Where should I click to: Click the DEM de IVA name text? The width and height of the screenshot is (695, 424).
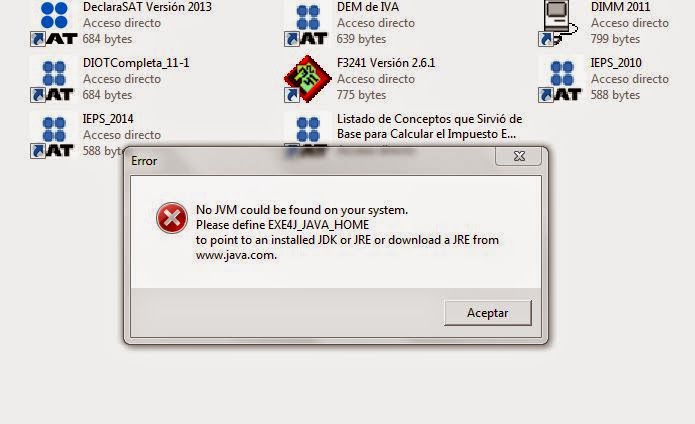point(368,7)
